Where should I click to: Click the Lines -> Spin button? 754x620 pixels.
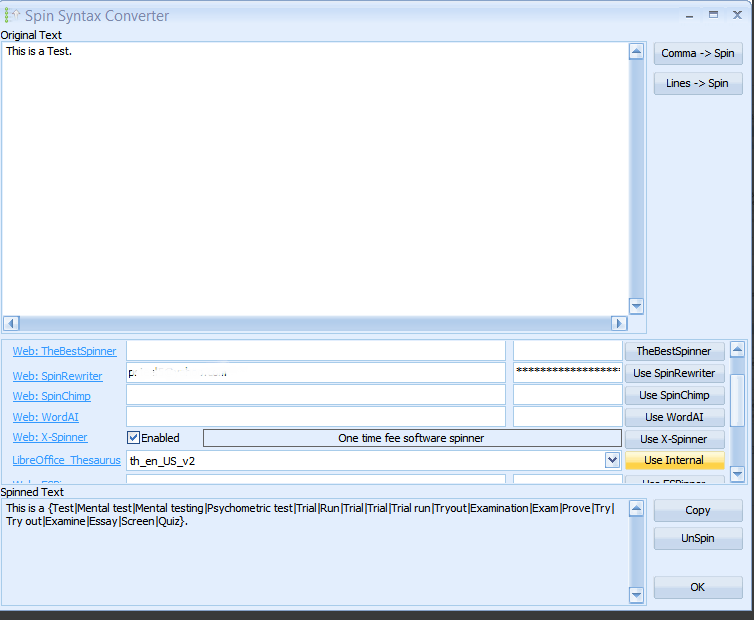click(x=697, y=83)
